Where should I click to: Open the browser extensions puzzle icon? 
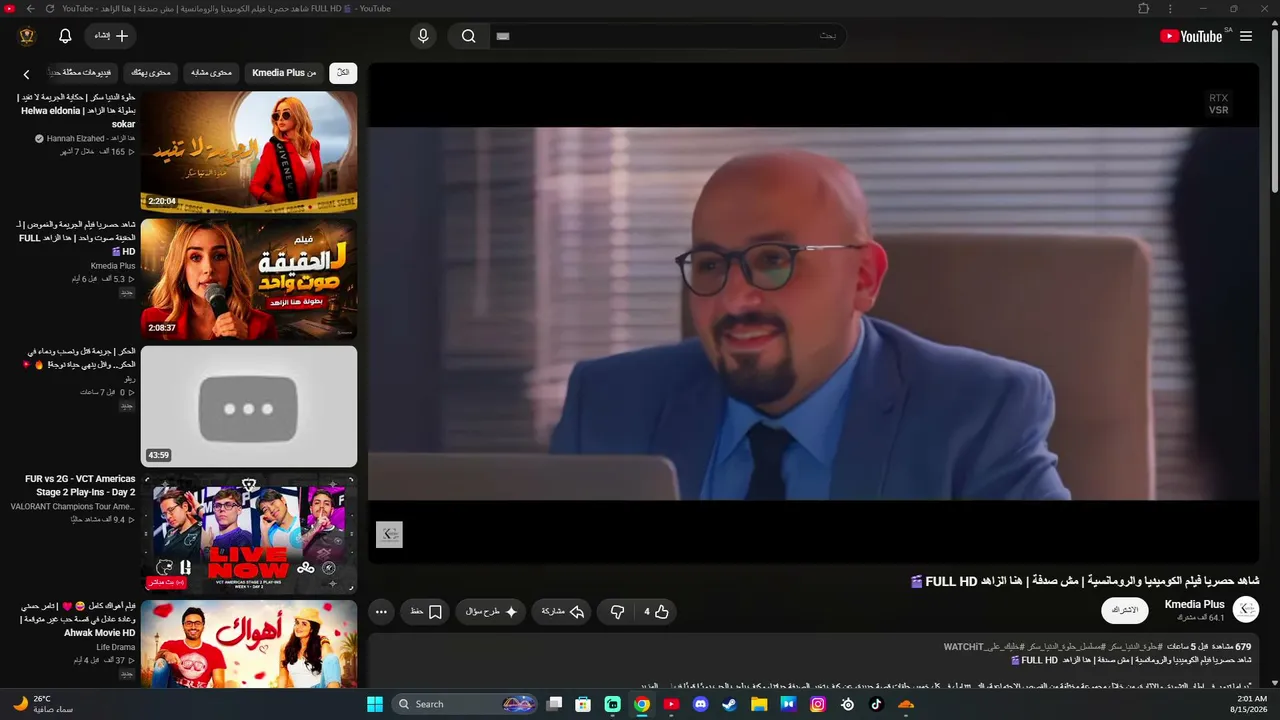tap(1144, 8)
